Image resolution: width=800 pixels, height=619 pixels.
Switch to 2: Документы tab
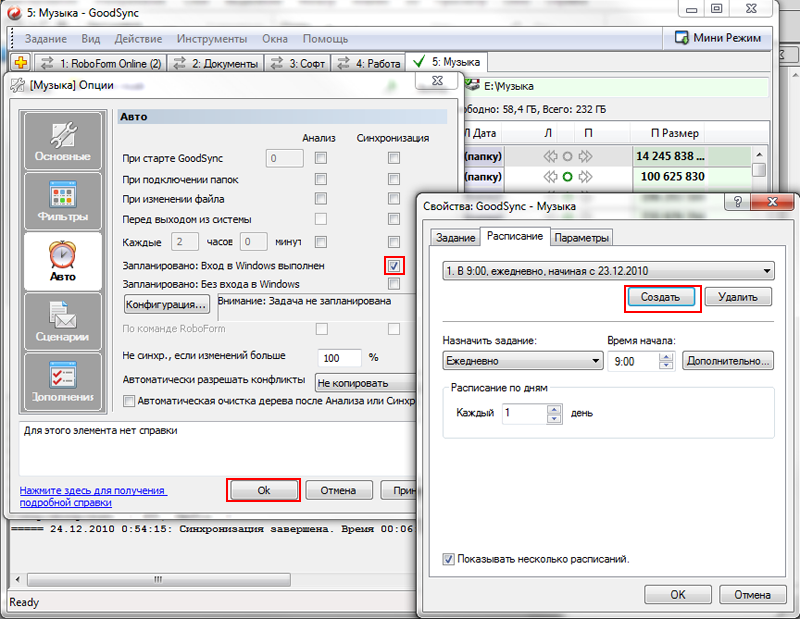click(x=216, y=63)
